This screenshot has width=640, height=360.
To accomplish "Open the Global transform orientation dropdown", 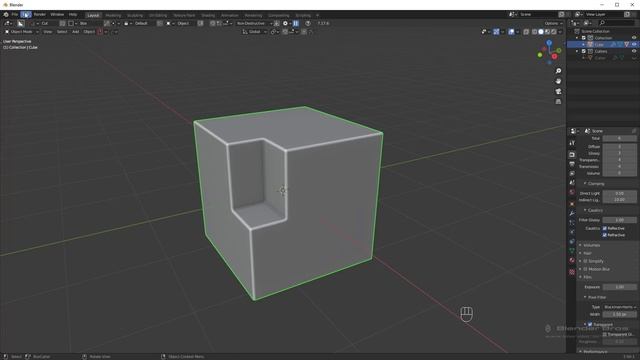I will coord(255,31).
